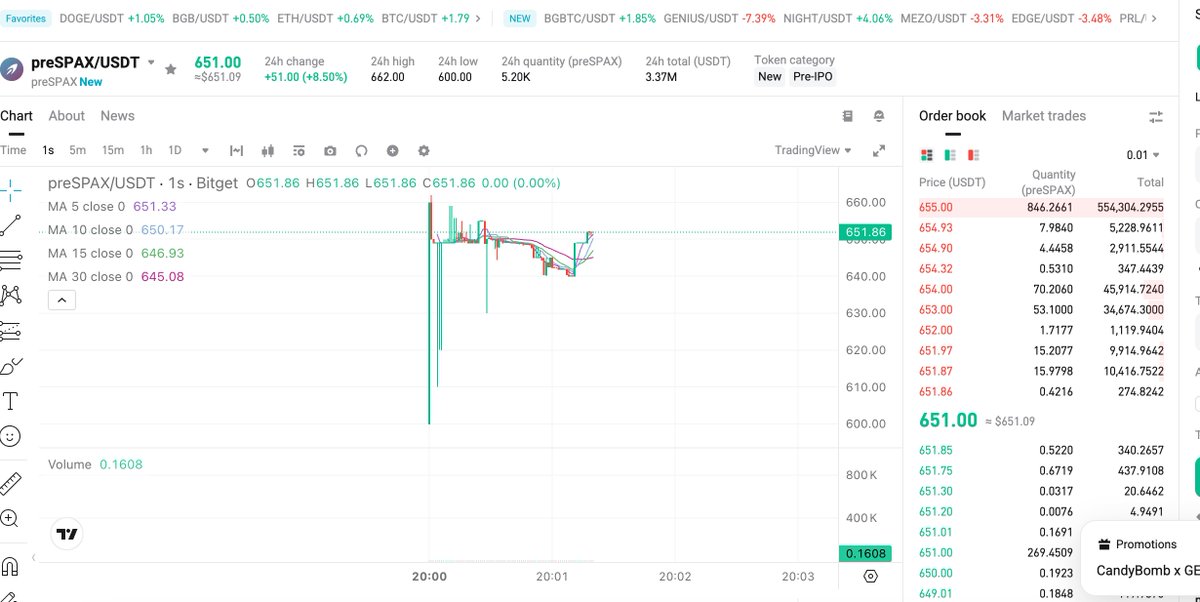
Task: Select the 15m time interval
Action: 113,150
